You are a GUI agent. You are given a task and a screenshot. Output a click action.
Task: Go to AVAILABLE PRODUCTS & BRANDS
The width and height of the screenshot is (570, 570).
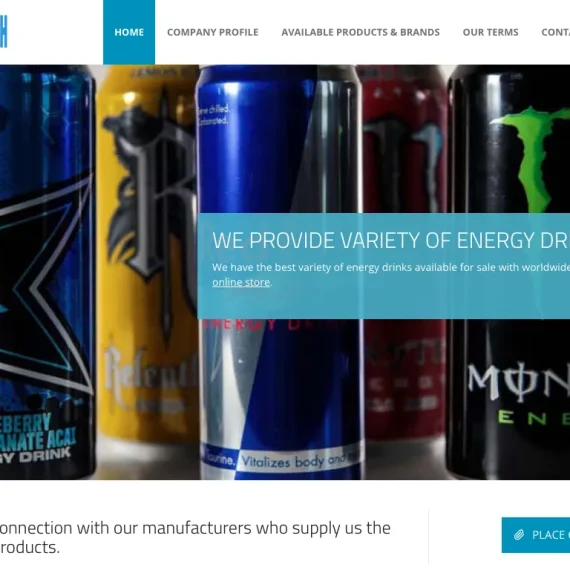[x=360, y=32]
